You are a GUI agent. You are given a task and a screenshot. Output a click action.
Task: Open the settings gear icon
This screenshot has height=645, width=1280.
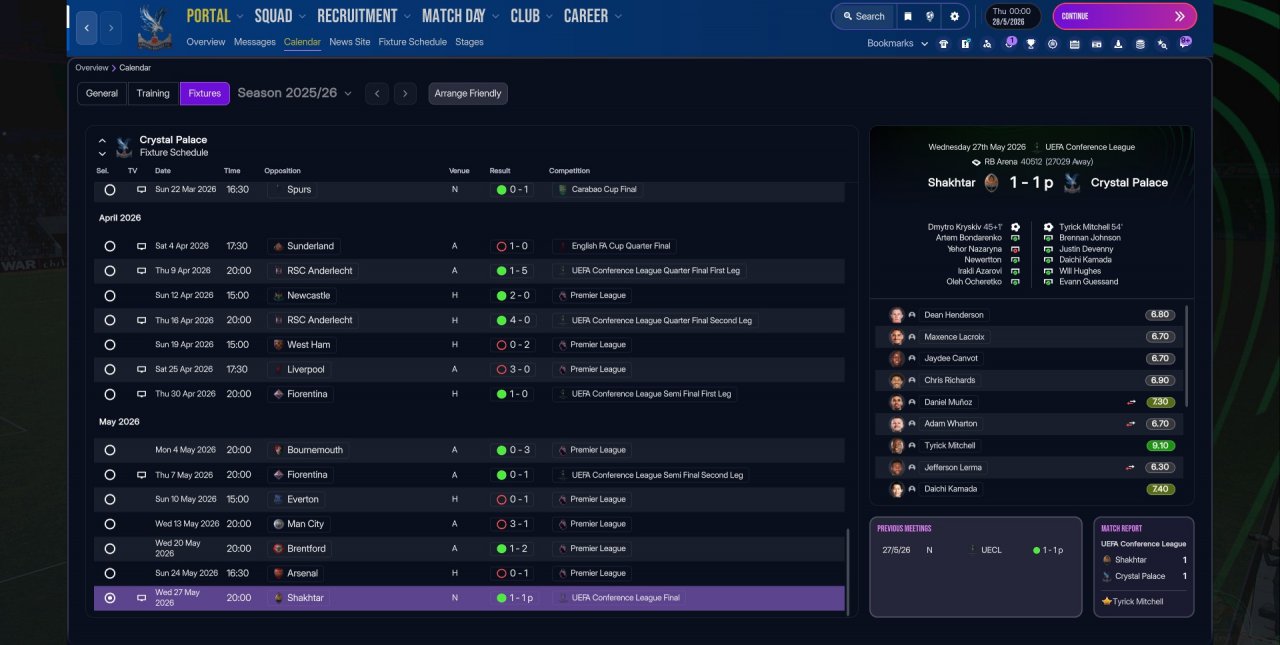[x=954, y=16]
